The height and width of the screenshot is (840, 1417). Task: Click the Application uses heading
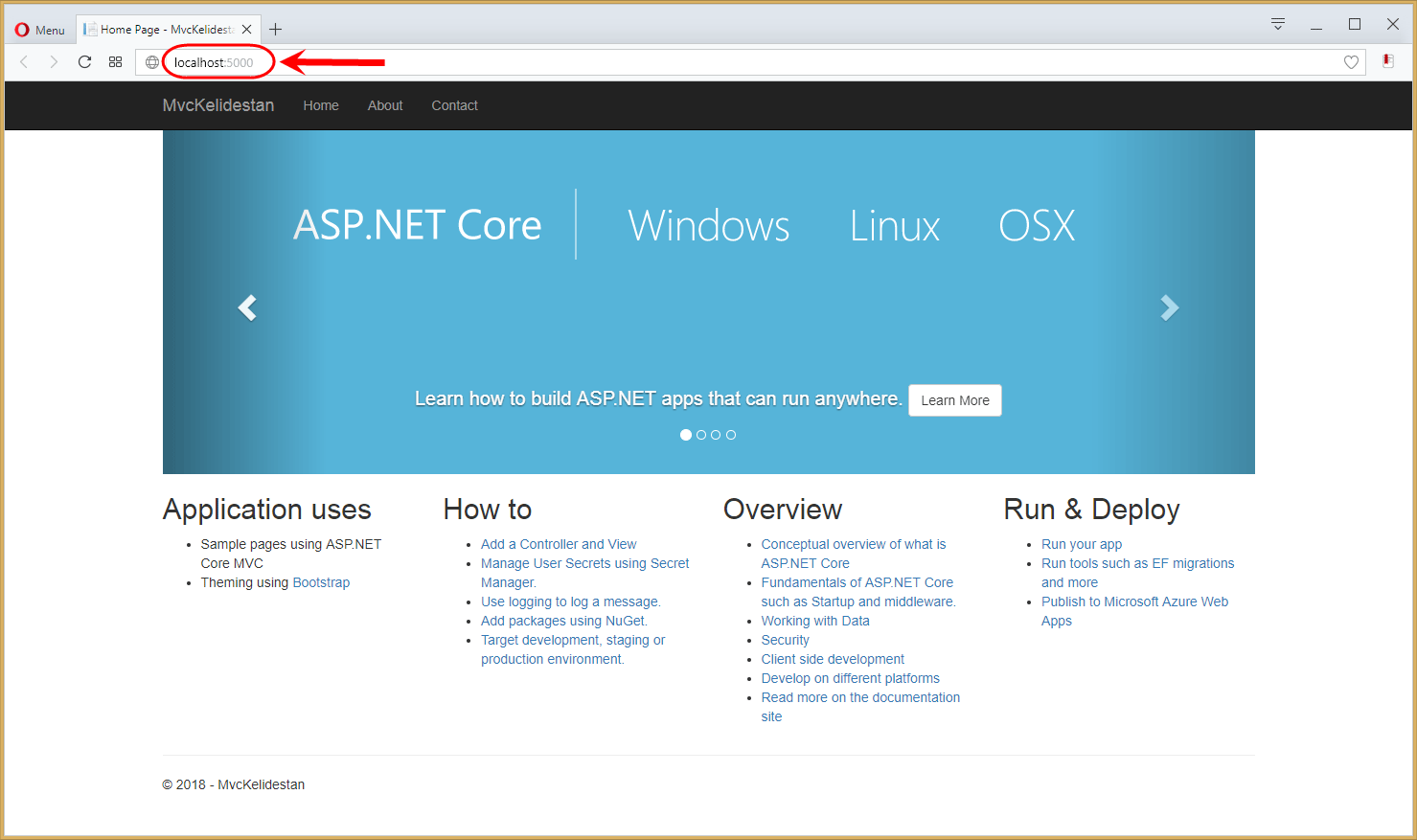tap(267, 510)
